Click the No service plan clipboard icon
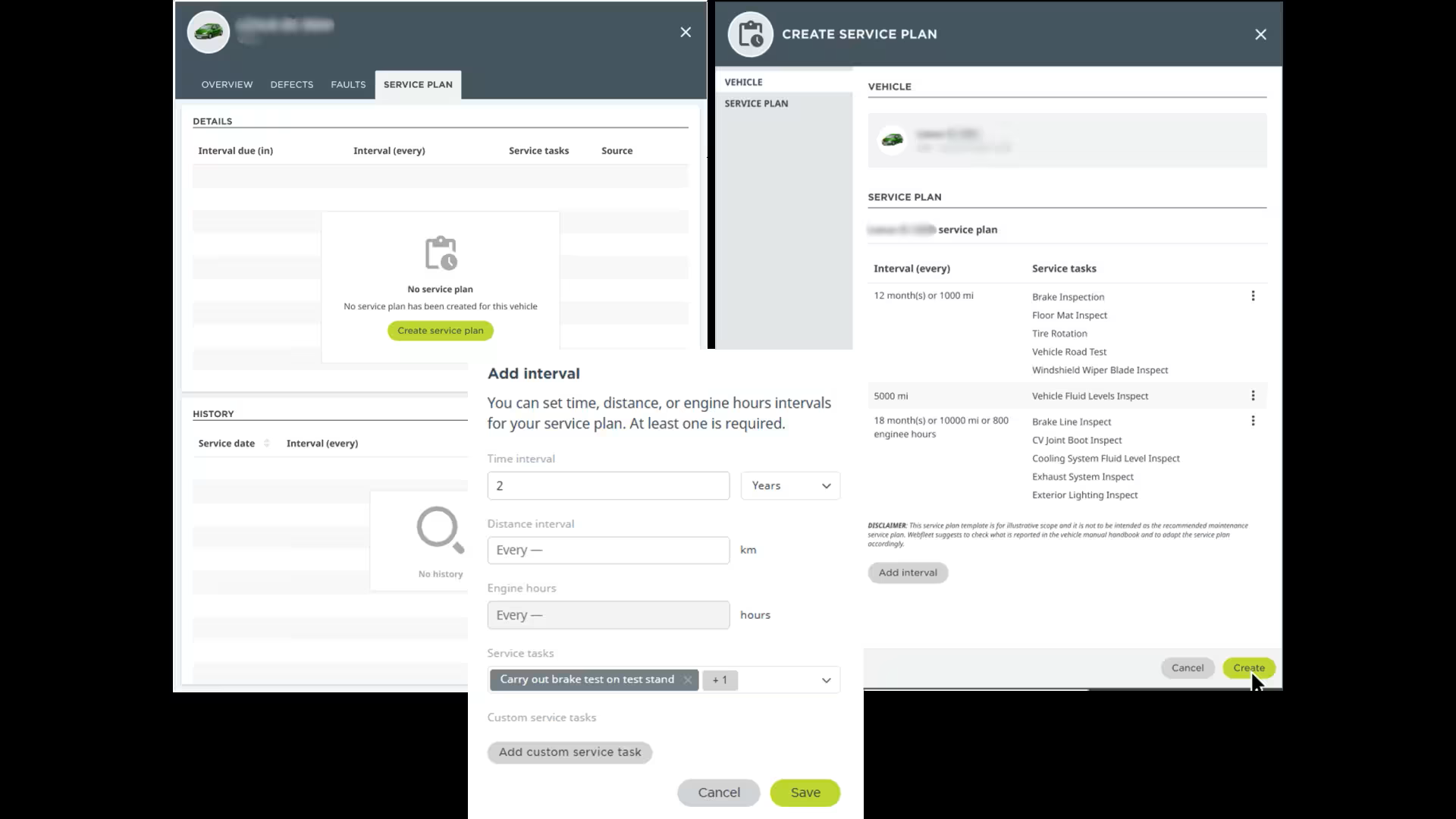Image resolution: width=1456 pixels, height=819 pixels. tap(441, 253)
